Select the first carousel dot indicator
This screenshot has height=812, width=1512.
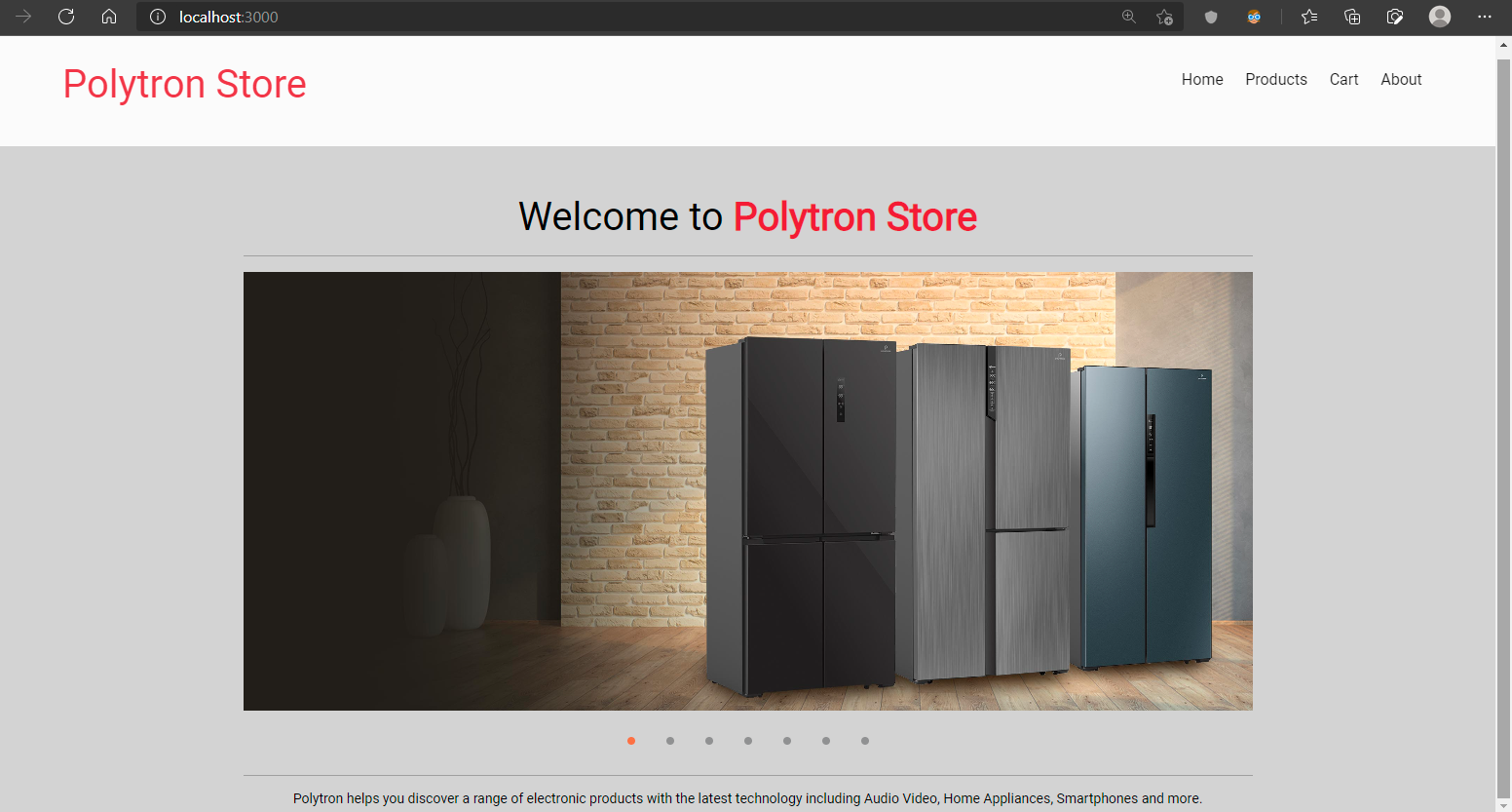click(x=631, y=741)
